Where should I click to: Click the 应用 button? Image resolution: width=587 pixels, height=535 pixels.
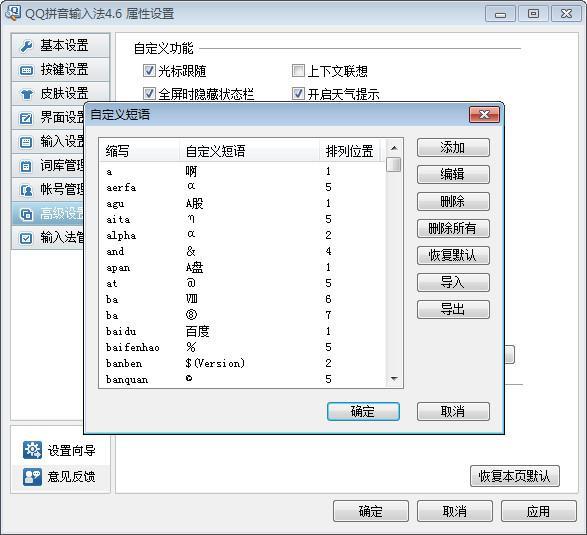539,511
